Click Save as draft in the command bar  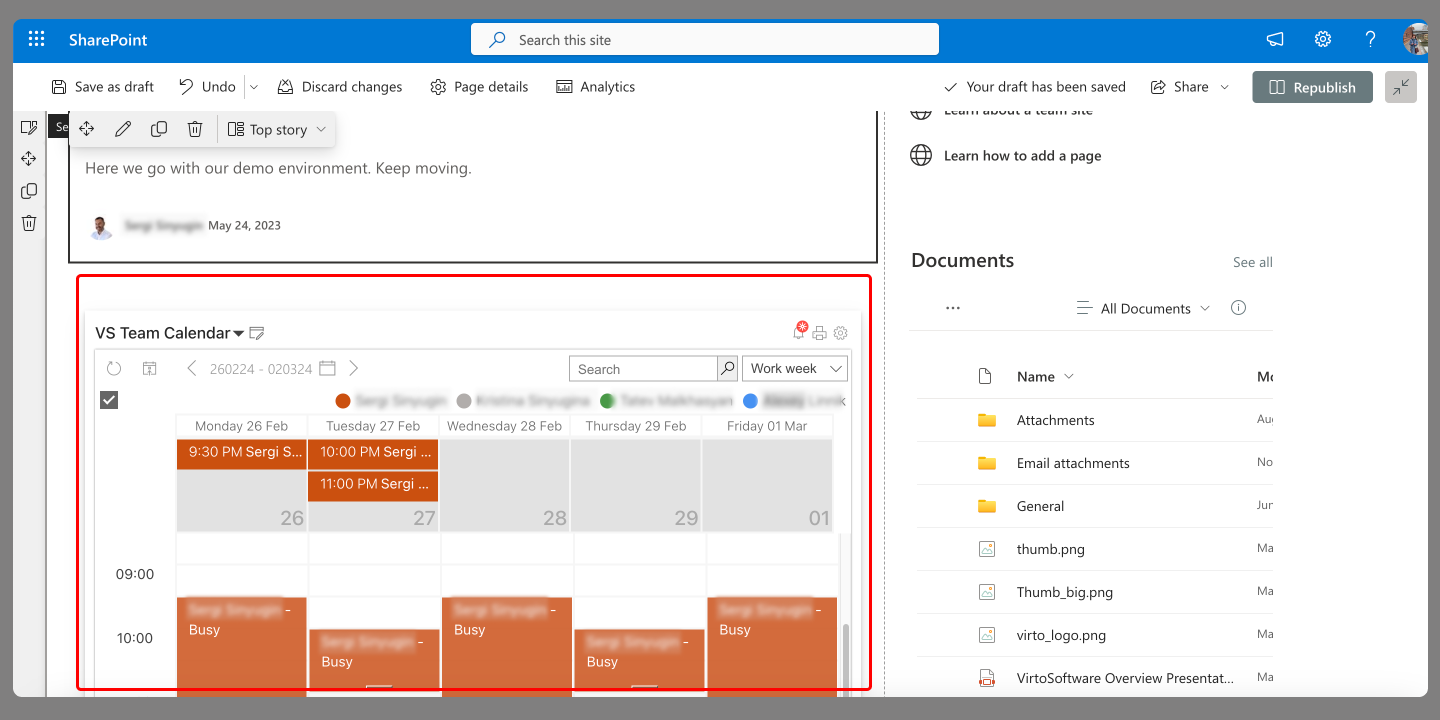click(x=102, y=87)
